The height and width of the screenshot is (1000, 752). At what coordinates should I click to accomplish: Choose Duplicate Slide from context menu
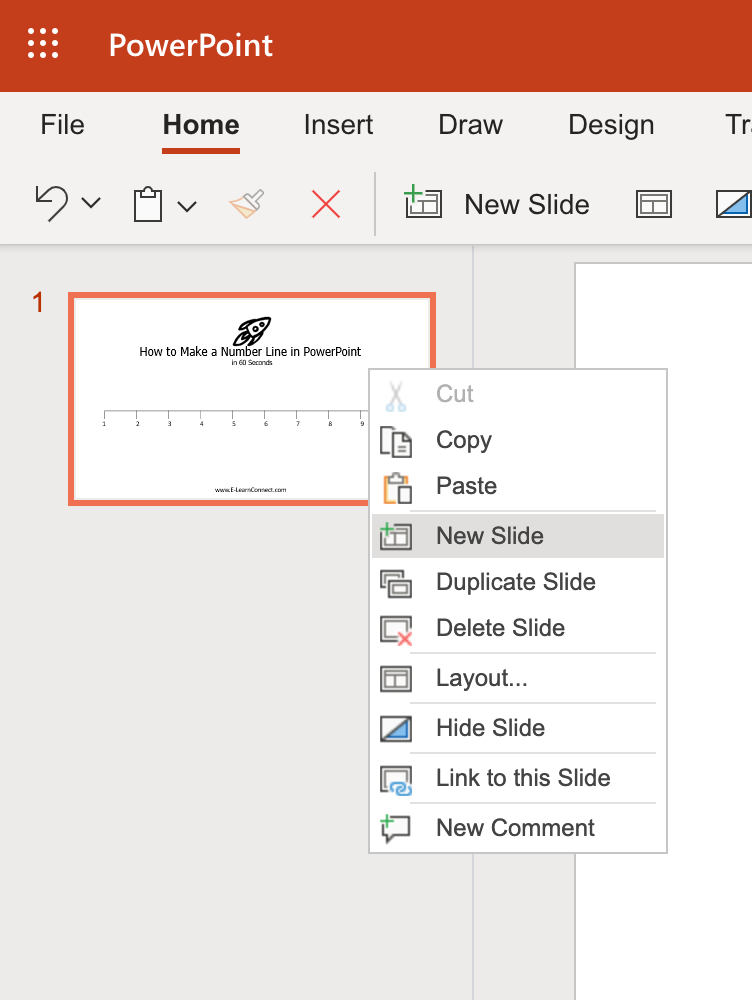tap(518, 582)
